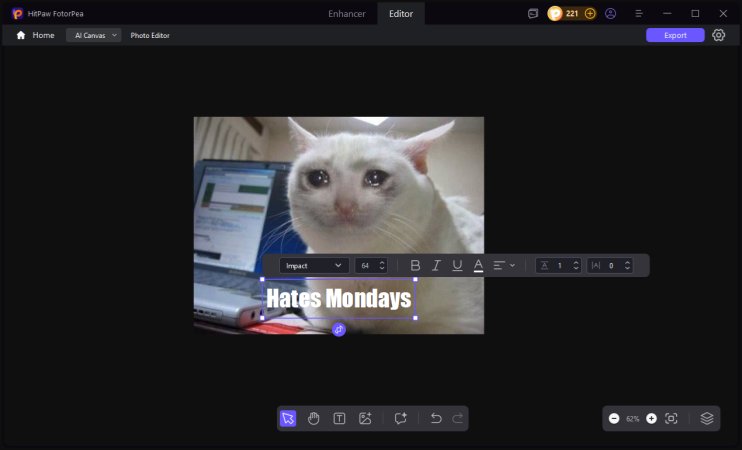Add more coins with plus icon
This screenshot has width=742, height=450.
point(590,14)
